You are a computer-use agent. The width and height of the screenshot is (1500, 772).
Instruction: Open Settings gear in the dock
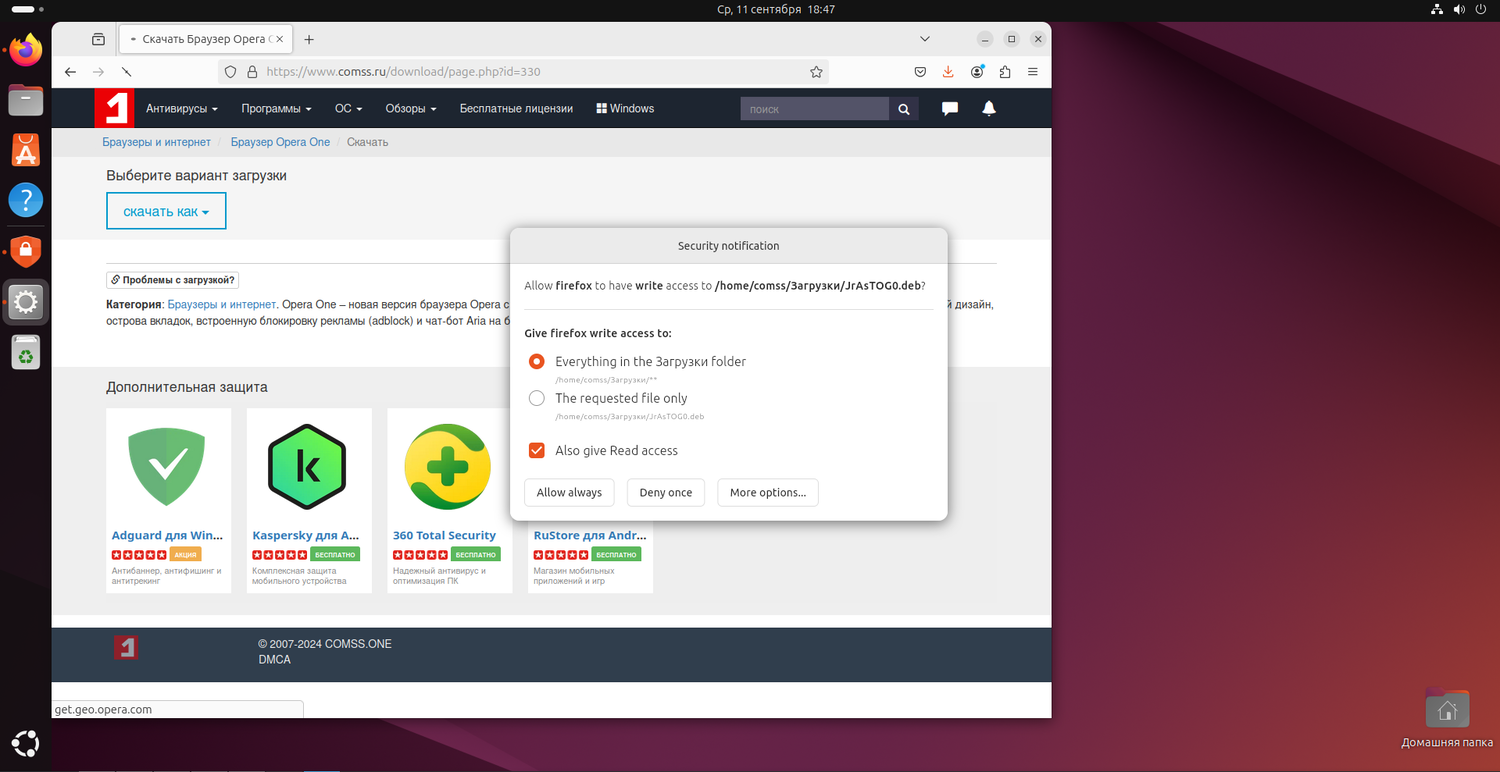pos(26,301)
